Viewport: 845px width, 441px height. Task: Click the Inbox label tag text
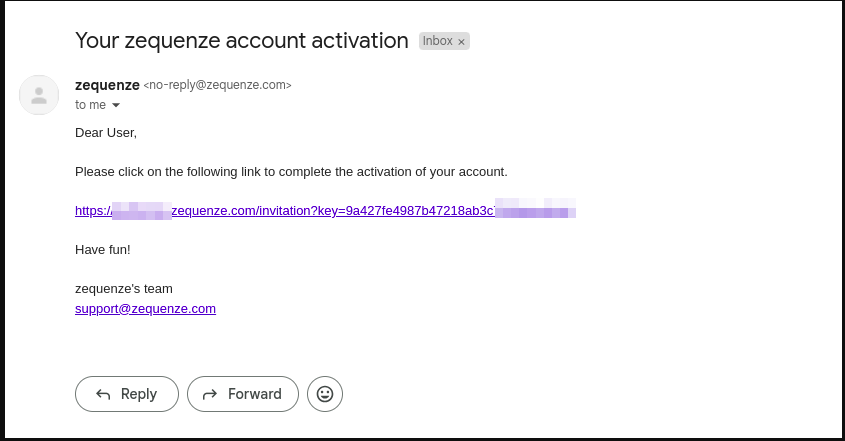click(437, 41)
